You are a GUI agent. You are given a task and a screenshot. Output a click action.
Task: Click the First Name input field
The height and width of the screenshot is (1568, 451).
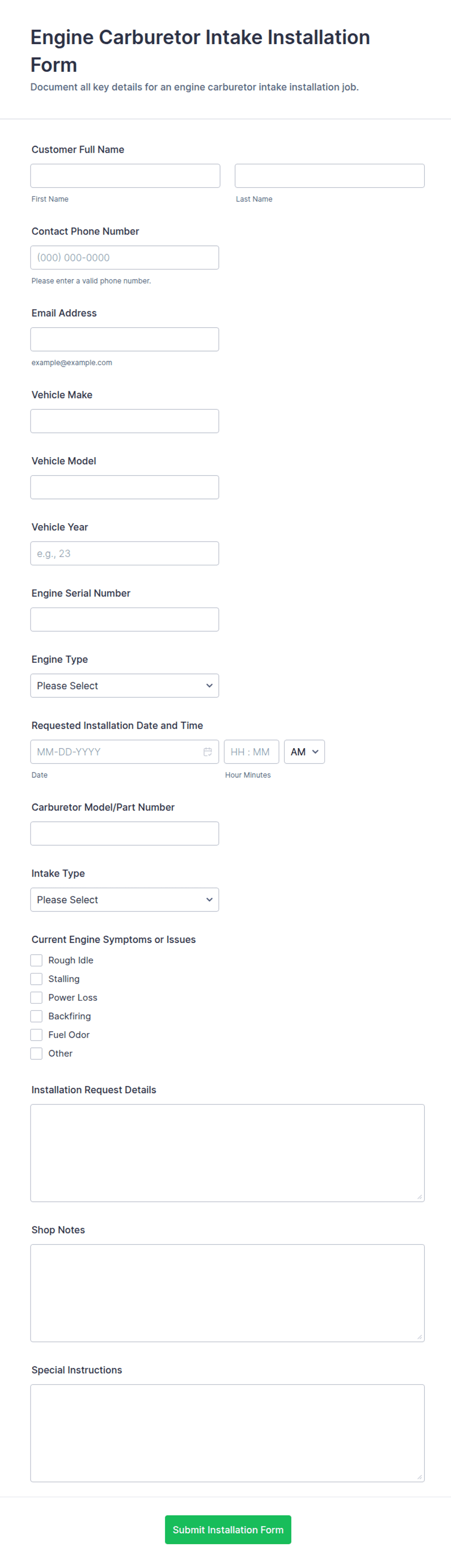125,176
